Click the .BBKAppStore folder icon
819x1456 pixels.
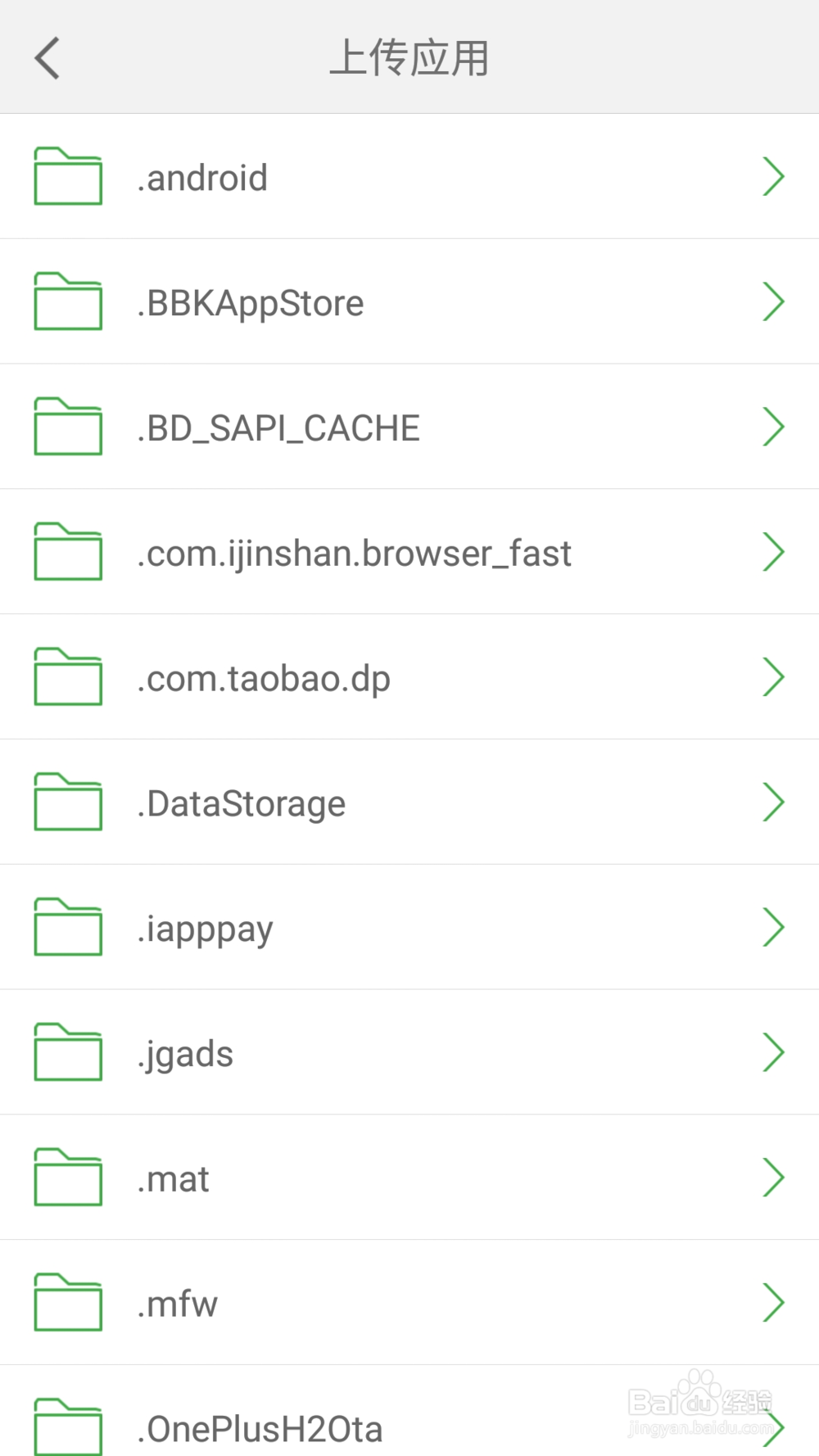[68, 301]
